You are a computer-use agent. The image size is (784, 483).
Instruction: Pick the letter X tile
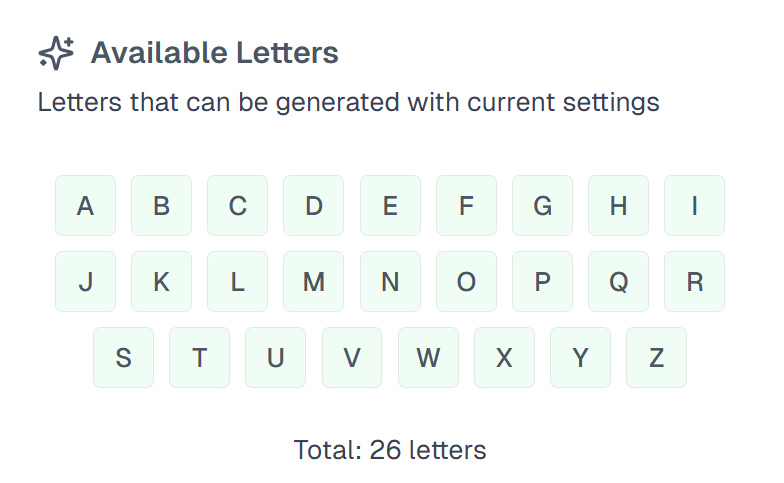[504, 358]
